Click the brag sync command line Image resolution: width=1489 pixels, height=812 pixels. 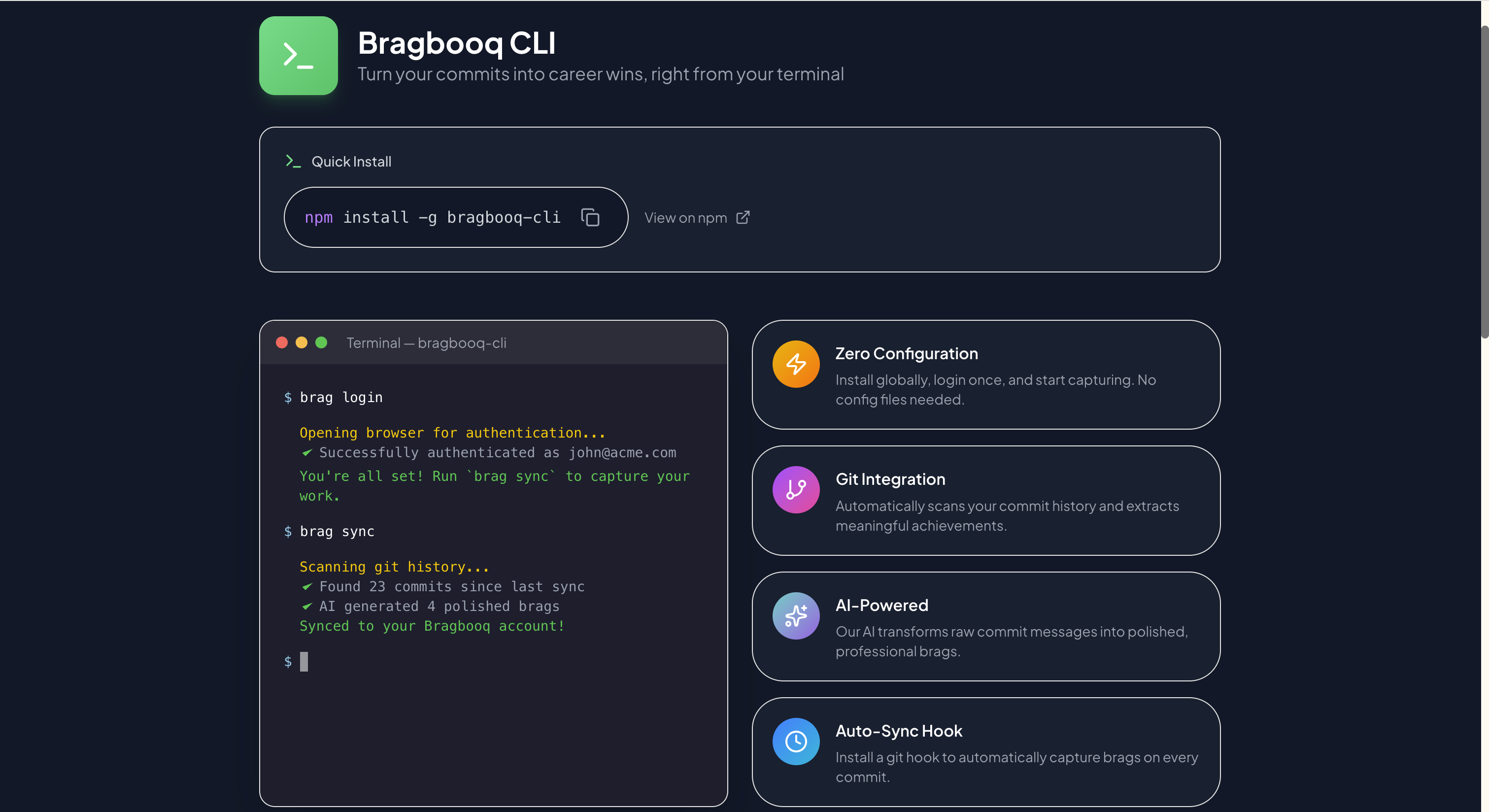coord(337,532)
